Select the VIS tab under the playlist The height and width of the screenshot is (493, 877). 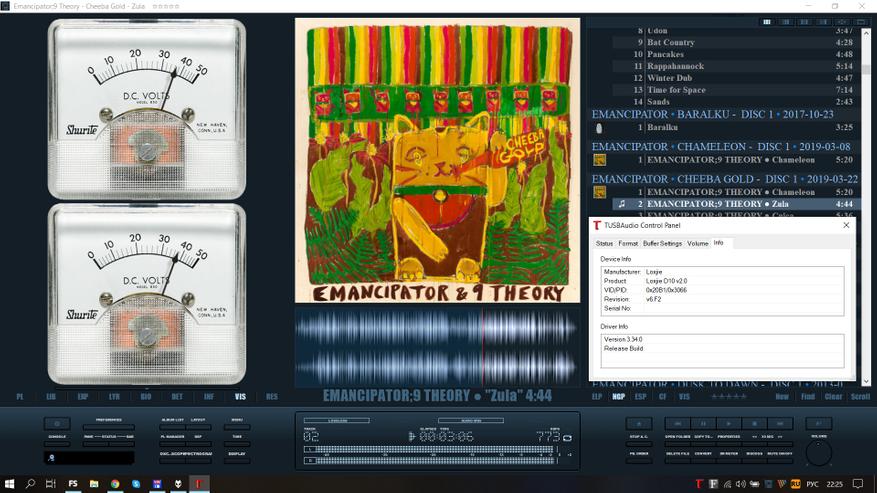coord(684,396)
